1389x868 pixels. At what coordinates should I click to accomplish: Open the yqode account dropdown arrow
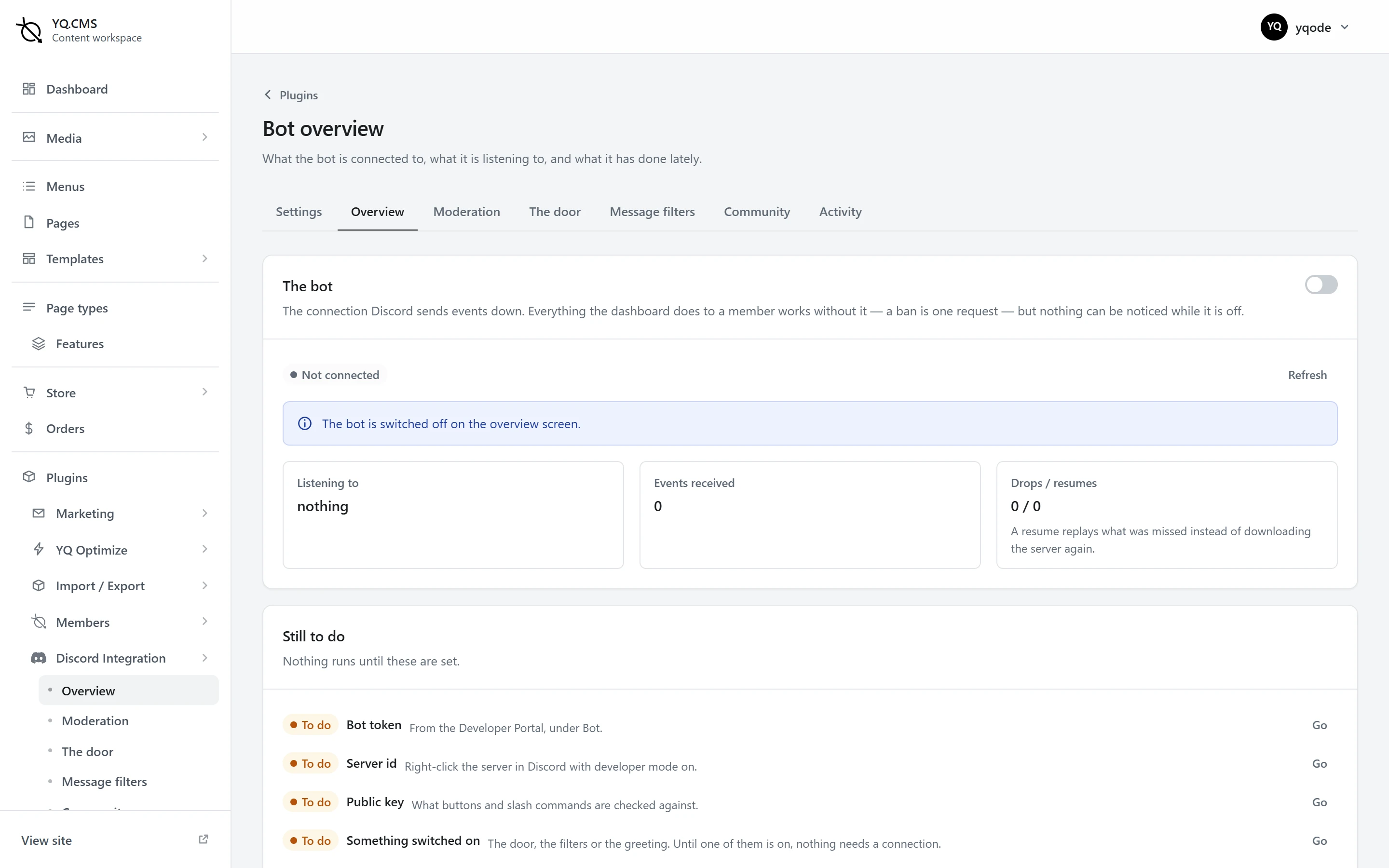tap(1344, 27)
